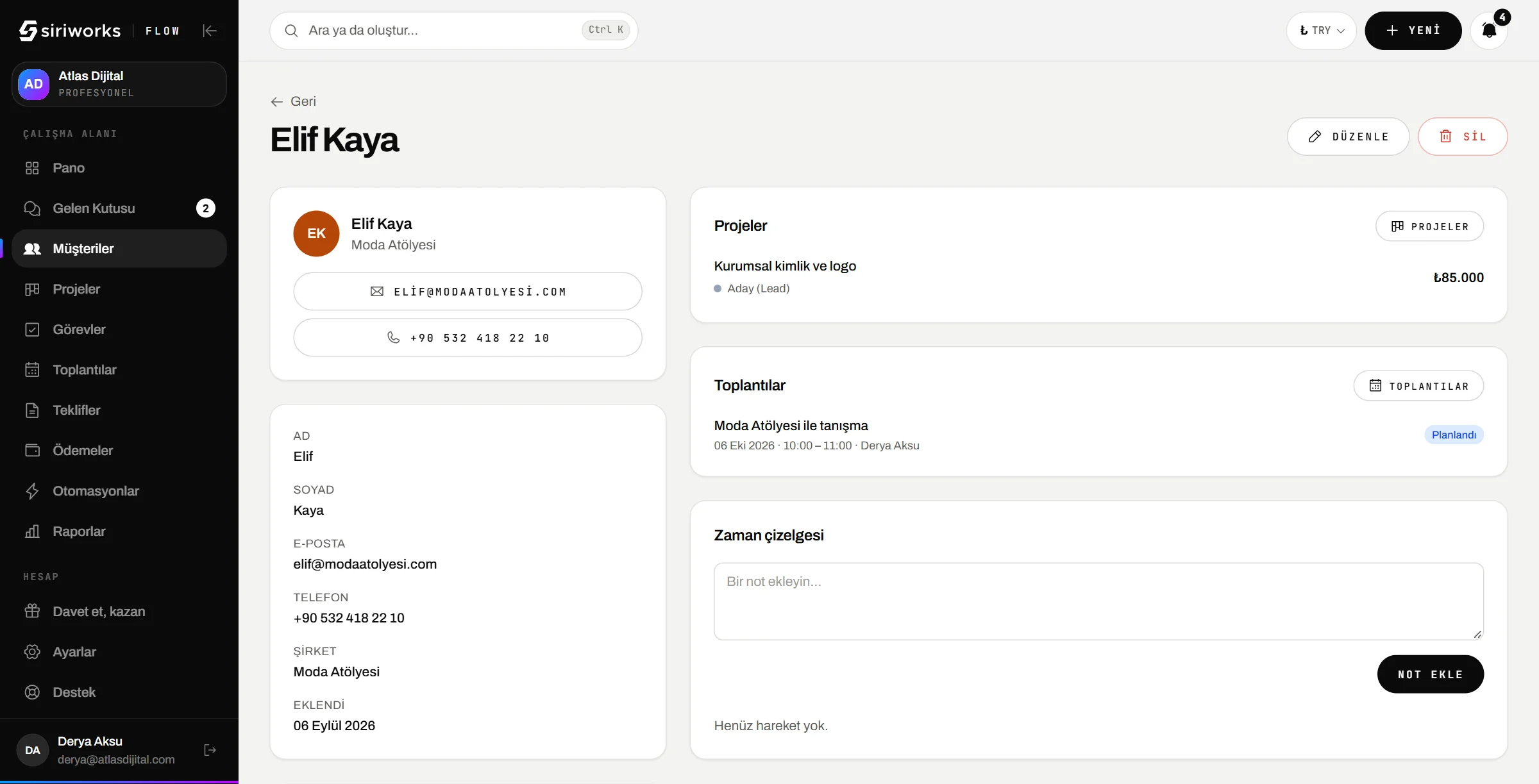This screenshot has height=784, width=1539.
Task: Open Destek support page
Action: 119,692
